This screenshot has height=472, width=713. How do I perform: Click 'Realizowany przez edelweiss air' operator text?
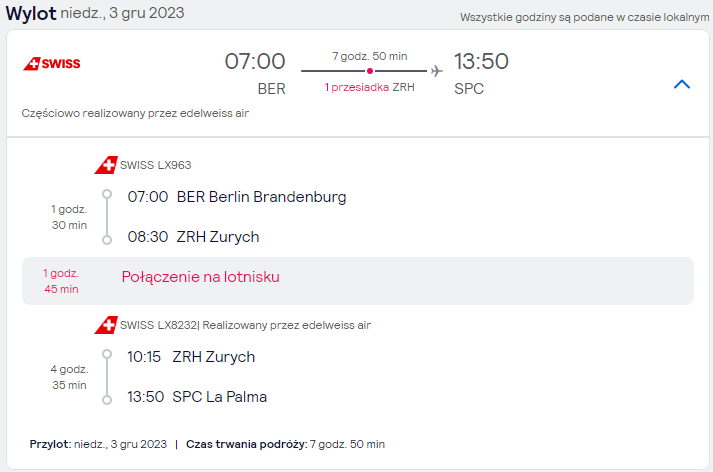286,325
